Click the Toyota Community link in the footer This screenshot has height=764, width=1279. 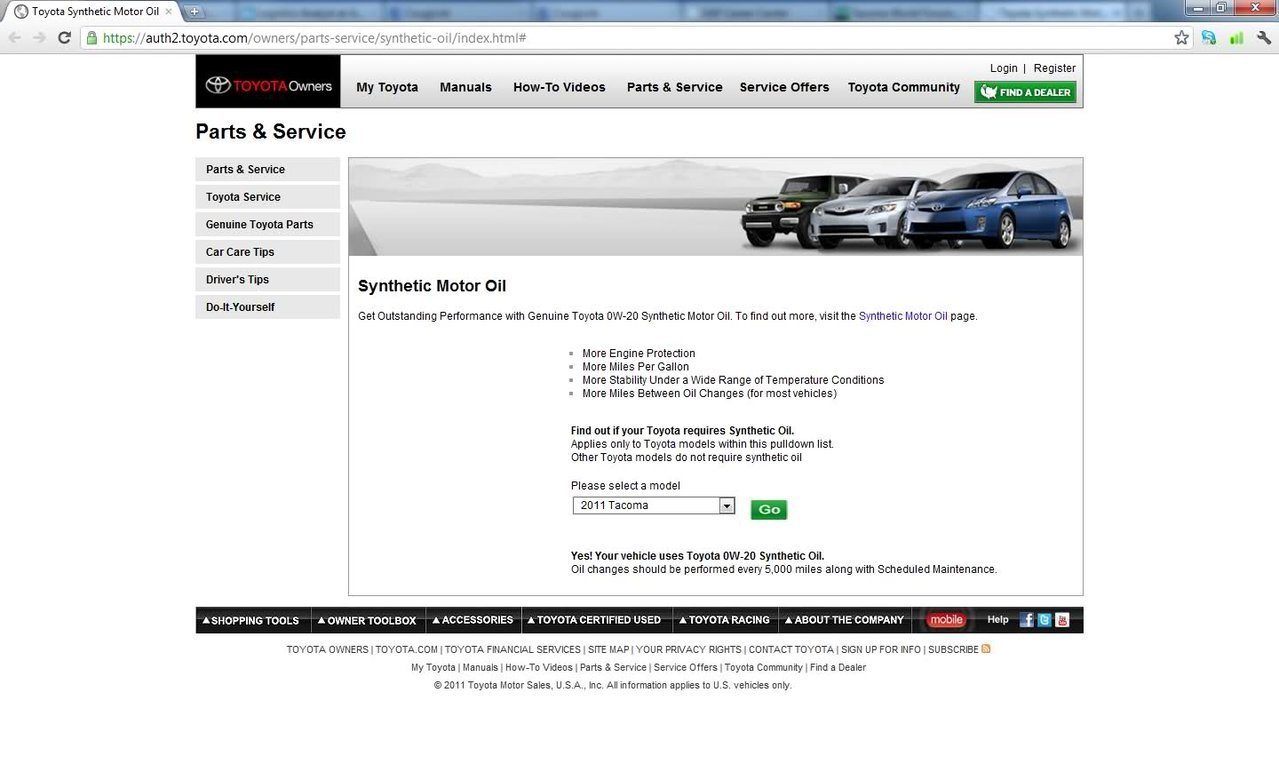click(x=764, y=668)
